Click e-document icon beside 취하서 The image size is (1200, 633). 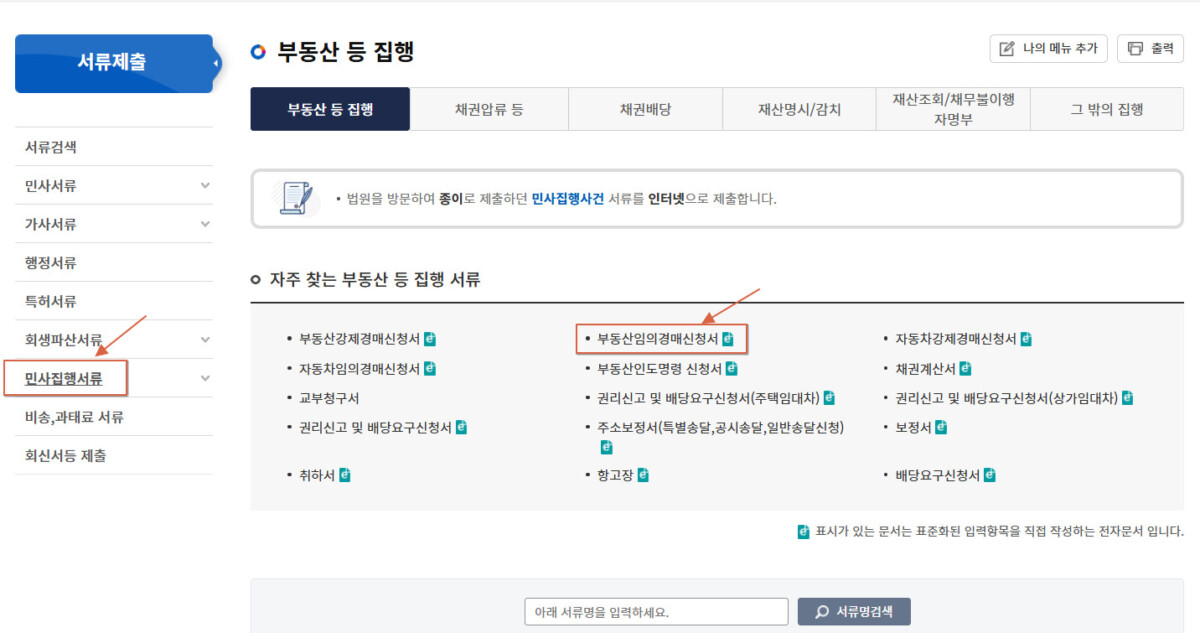coord(345,475)
